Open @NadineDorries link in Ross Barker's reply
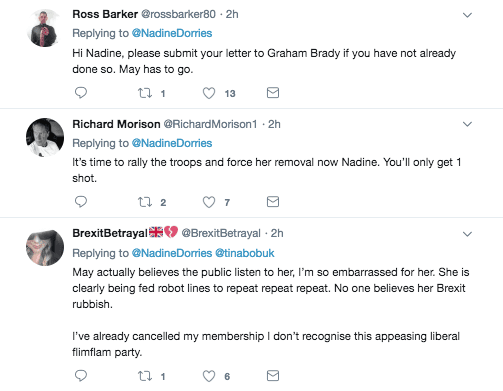This screenshot has width=503, height=391. pyautogui.click(x=172, y=33)
